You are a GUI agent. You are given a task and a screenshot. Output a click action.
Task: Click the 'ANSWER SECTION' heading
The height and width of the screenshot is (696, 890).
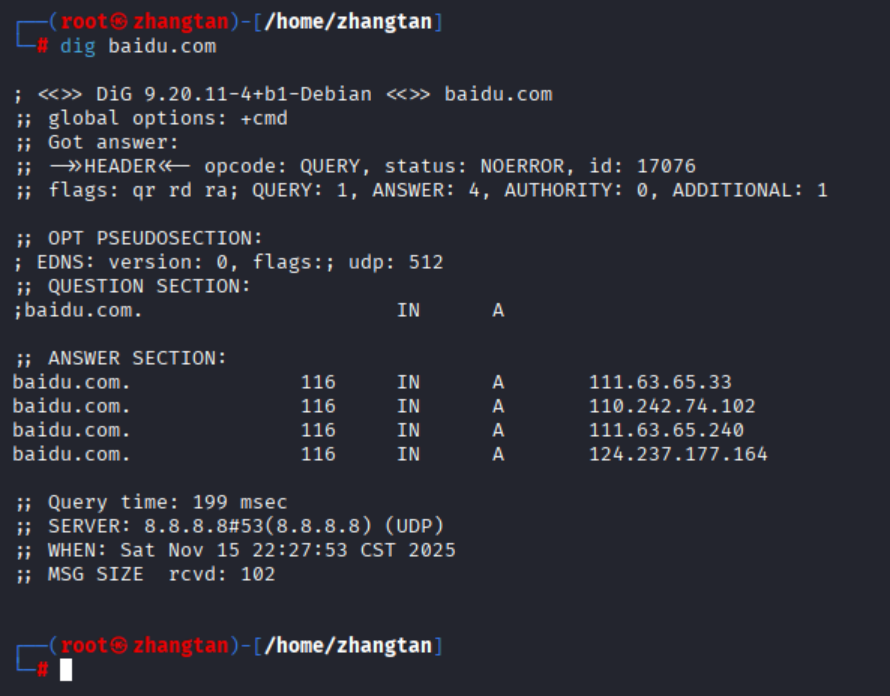coord(137,358)
